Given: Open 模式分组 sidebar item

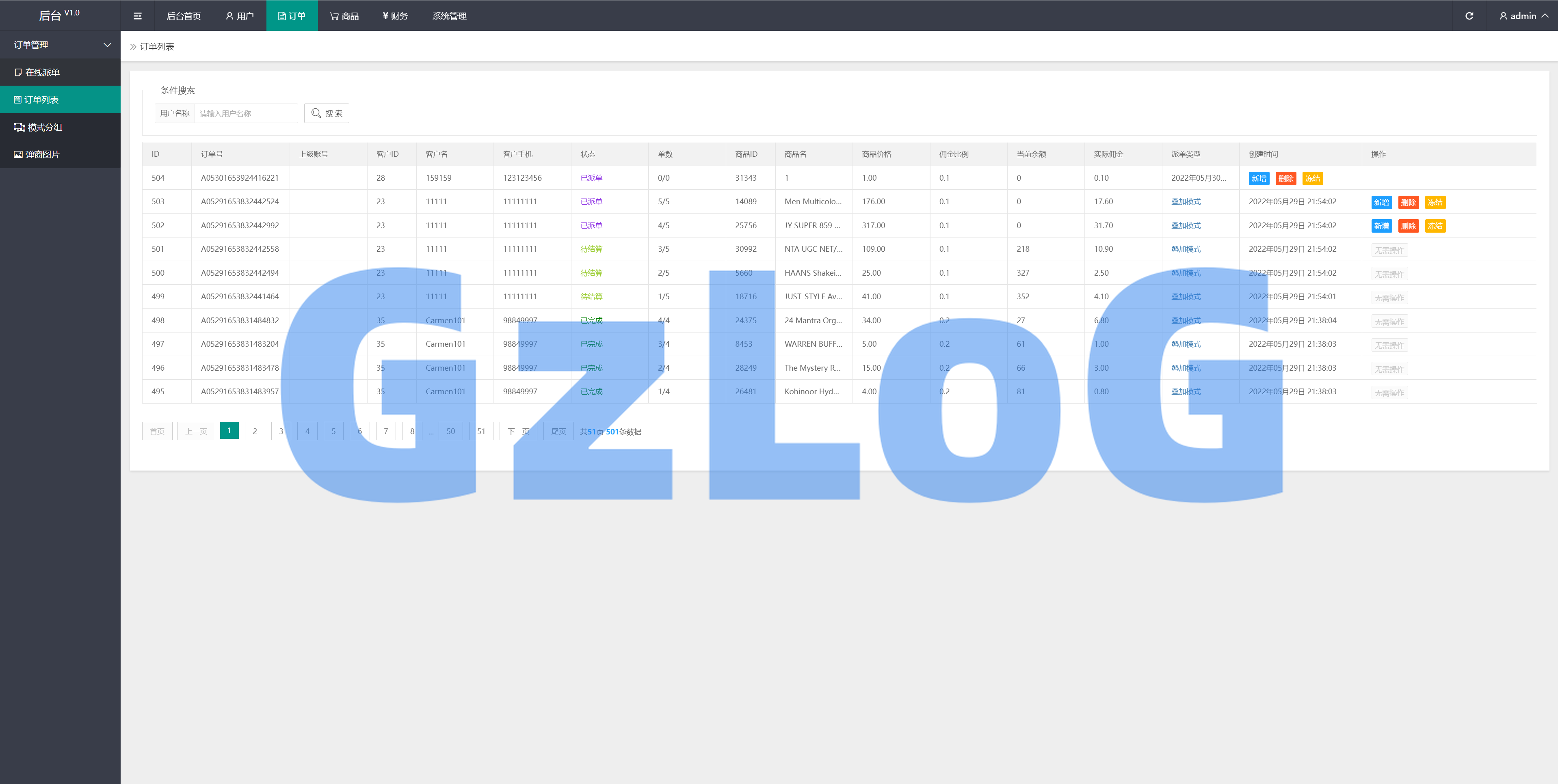Looking at the screenshot, I should tap(44, 127).
